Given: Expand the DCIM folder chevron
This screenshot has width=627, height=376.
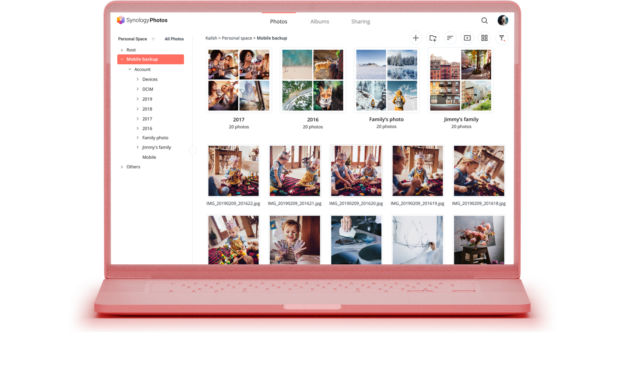Looking at the screenshot, I should (138, 89).
